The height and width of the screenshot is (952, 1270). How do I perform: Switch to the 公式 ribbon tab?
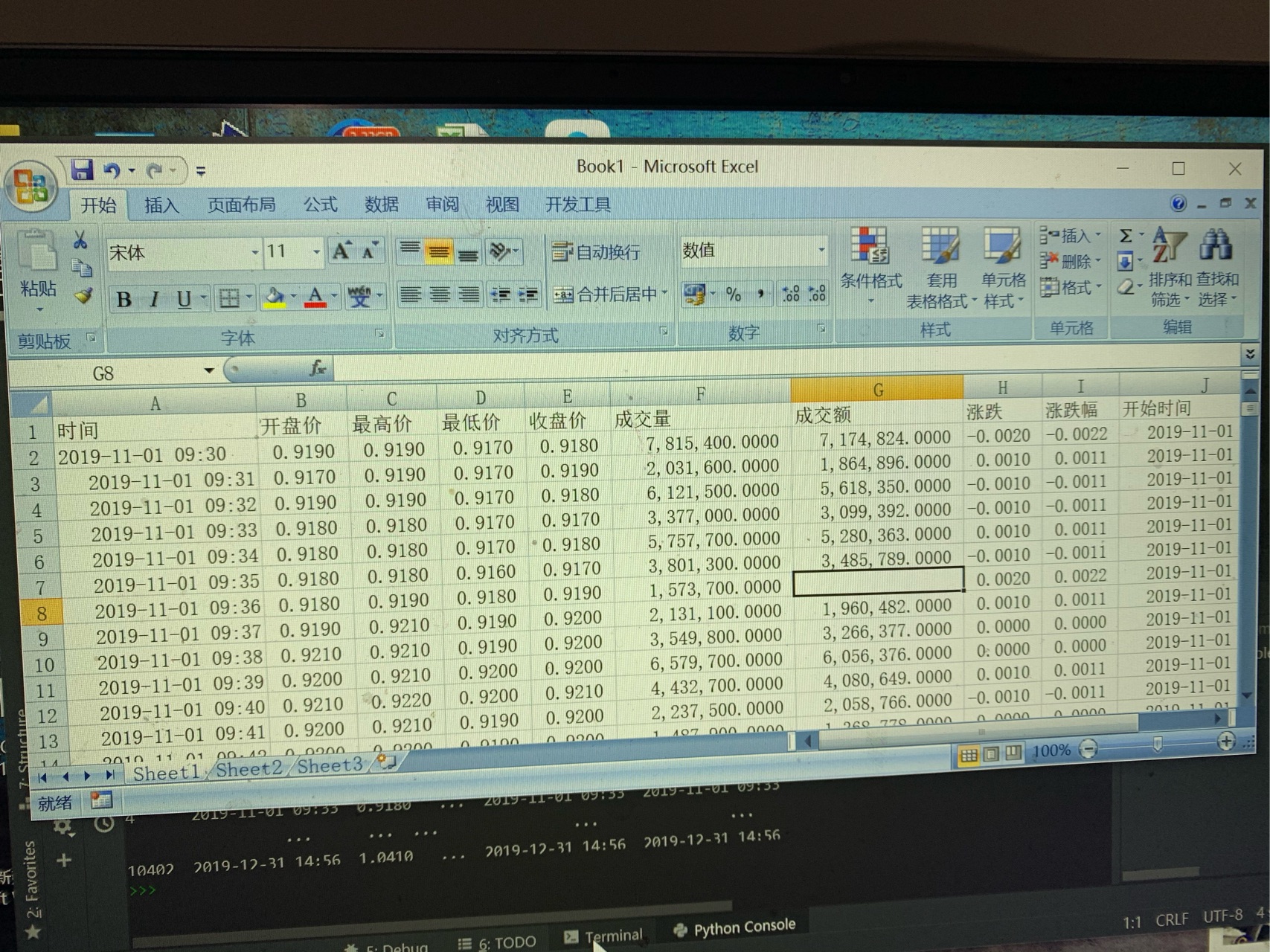321,204
